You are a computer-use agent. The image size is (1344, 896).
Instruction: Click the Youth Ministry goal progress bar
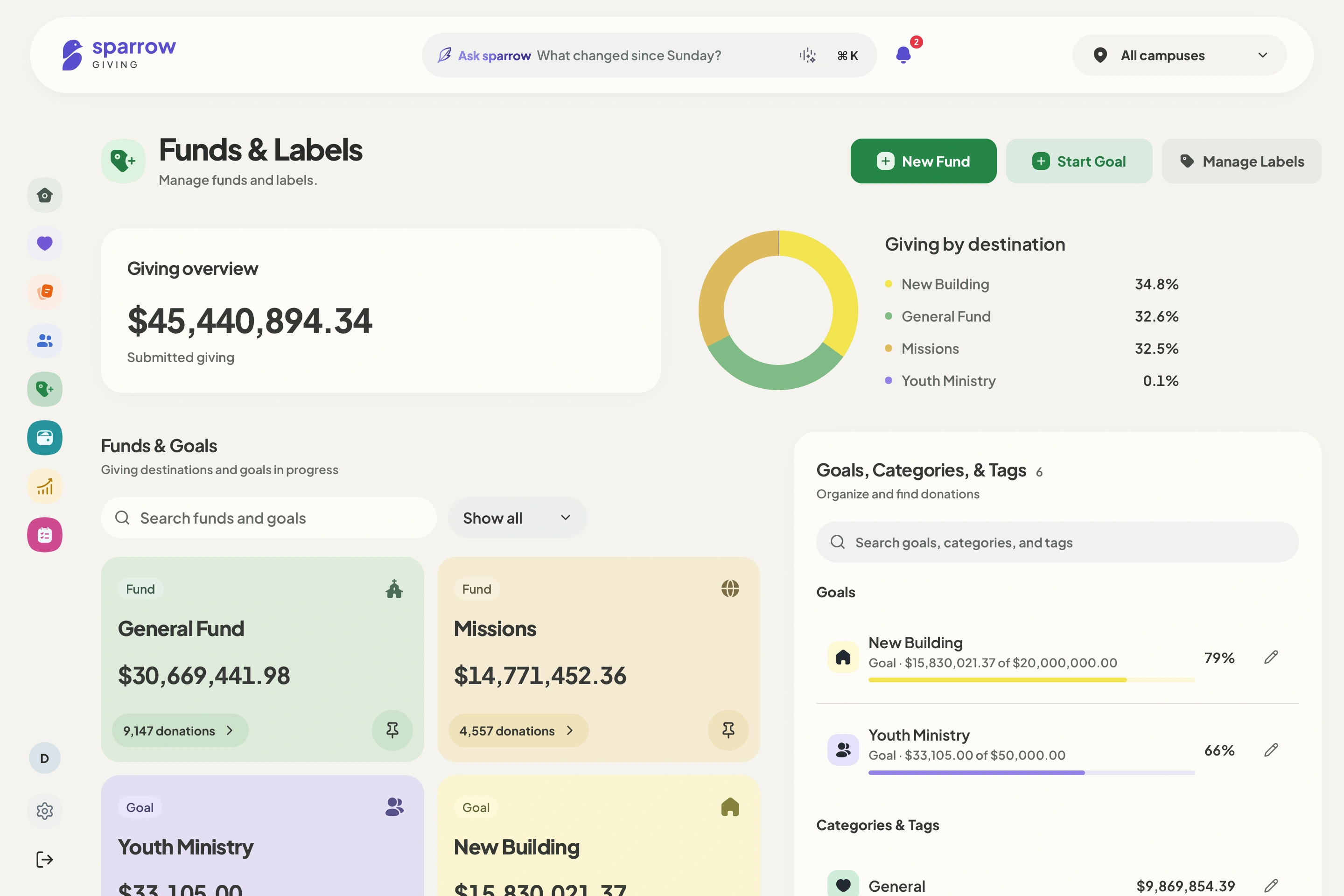[x=1031, y=773]
